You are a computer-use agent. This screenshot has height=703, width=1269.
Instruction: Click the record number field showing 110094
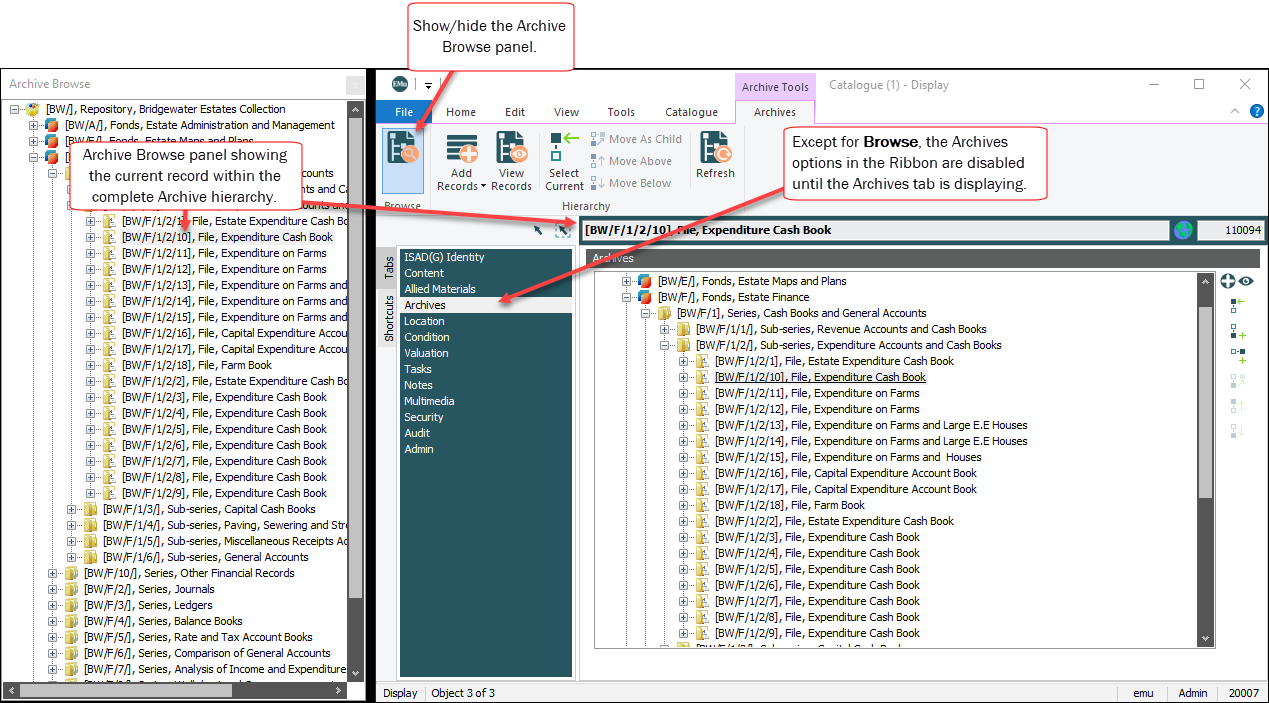pyautogui.click(x=1232, y=230)
